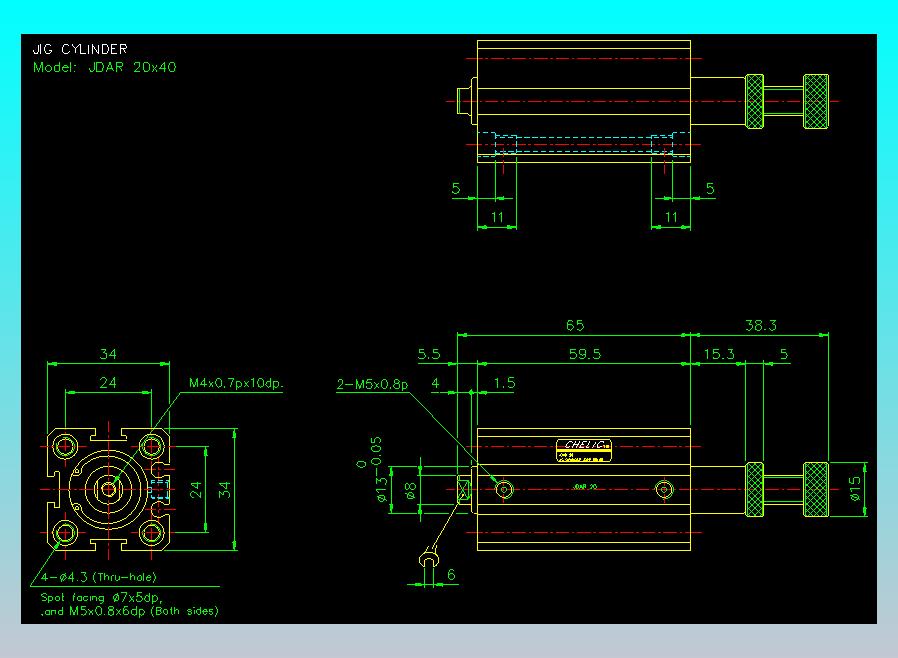
Task: Select the 15.3 dimension value
Action: 719,354
